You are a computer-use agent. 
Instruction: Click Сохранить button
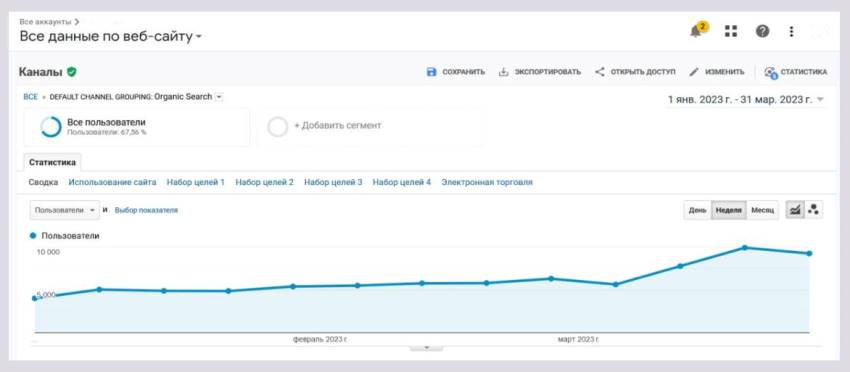(456, 72)
